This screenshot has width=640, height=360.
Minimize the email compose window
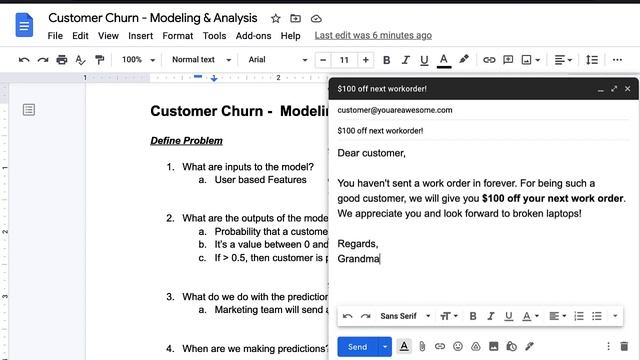(600, 89)
